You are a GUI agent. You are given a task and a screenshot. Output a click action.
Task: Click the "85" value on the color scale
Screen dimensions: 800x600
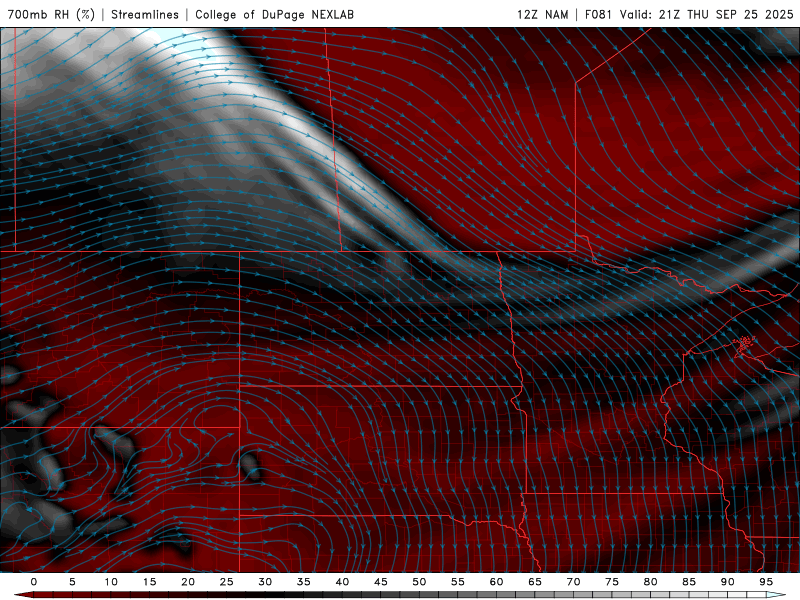coord(689,582)
